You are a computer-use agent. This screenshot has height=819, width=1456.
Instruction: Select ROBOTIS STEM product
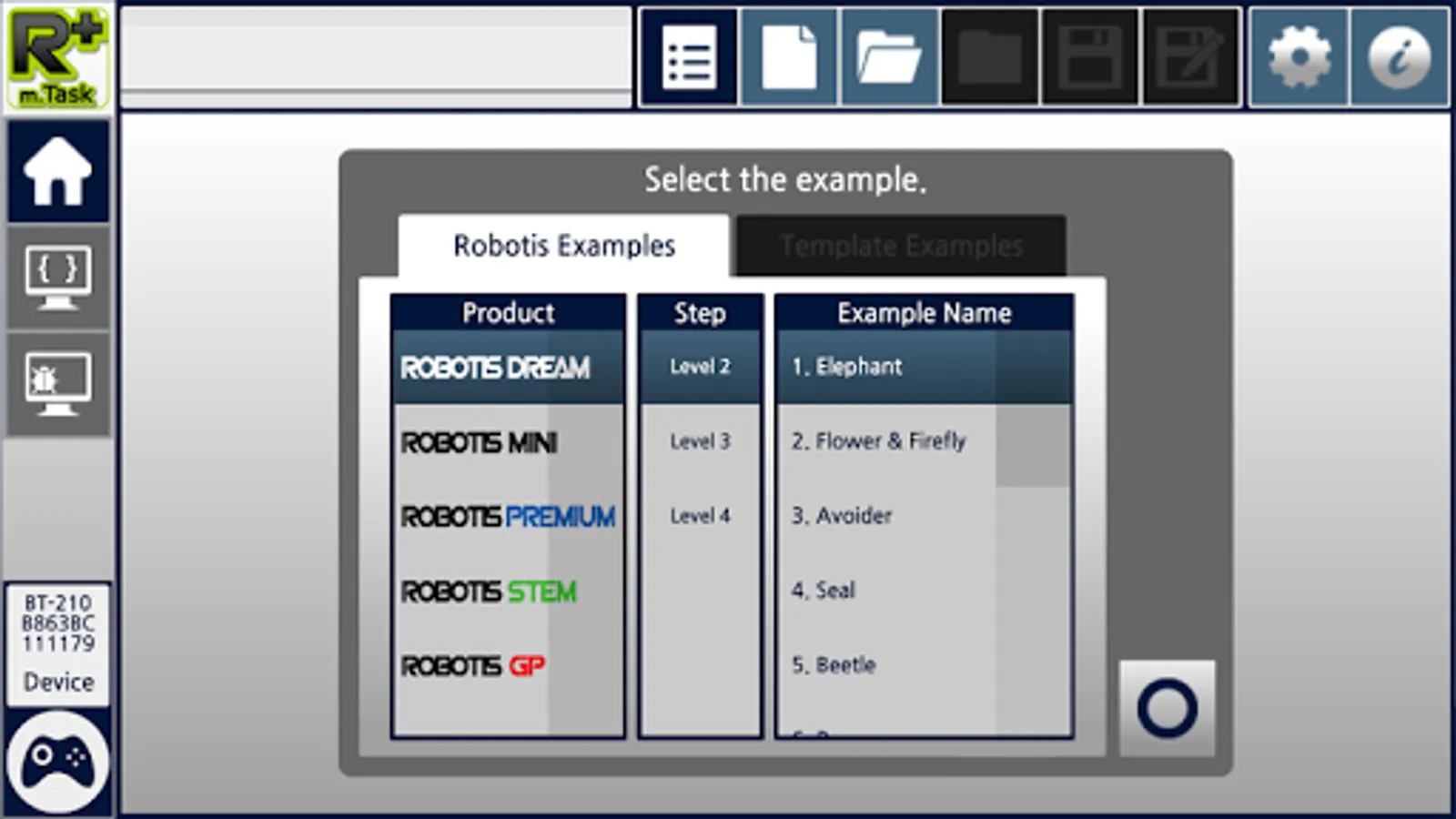tap(508, 591)
